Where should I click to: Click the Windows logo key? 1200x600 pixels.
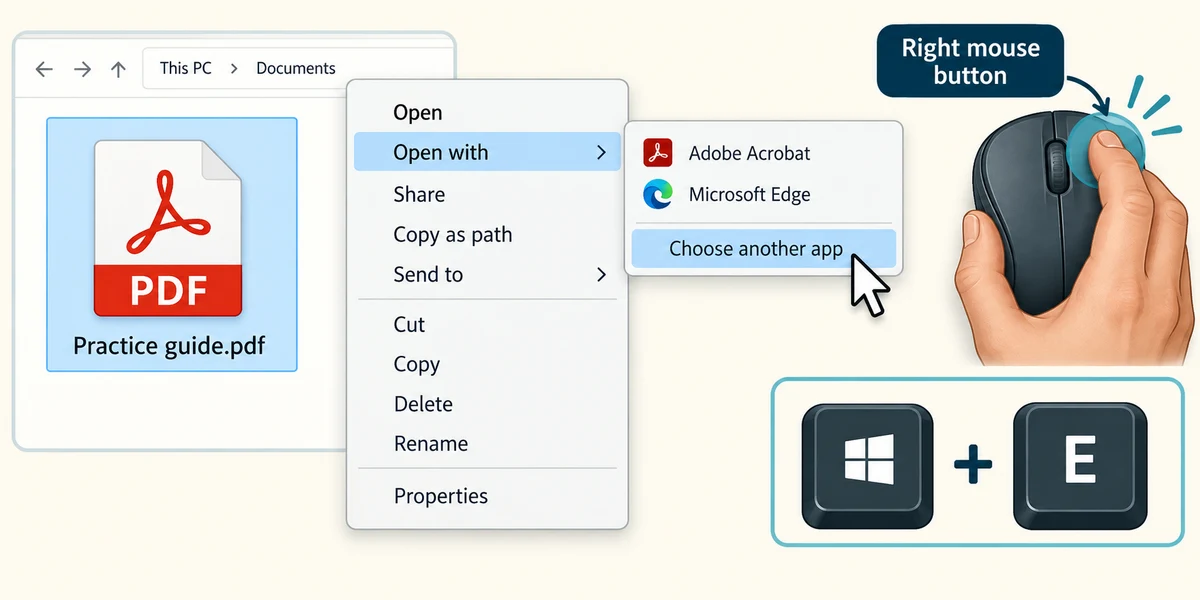point(867,465)
